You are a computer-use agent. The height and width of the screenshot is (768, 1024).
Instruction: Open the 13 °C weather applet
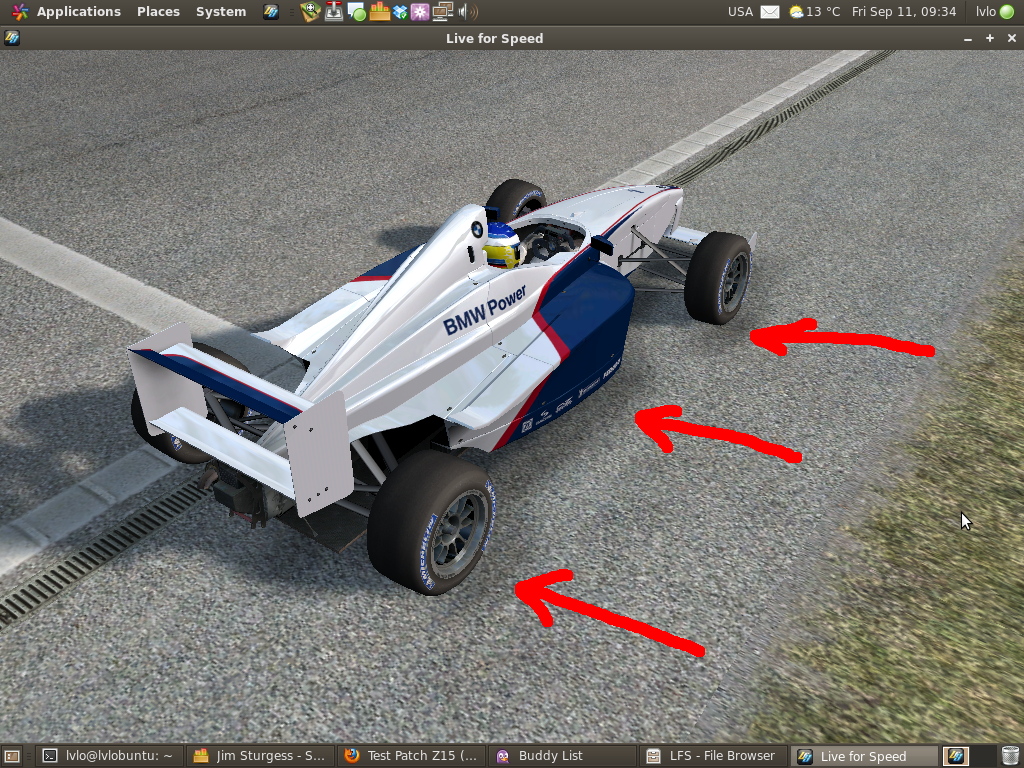[x=814, y=12]
